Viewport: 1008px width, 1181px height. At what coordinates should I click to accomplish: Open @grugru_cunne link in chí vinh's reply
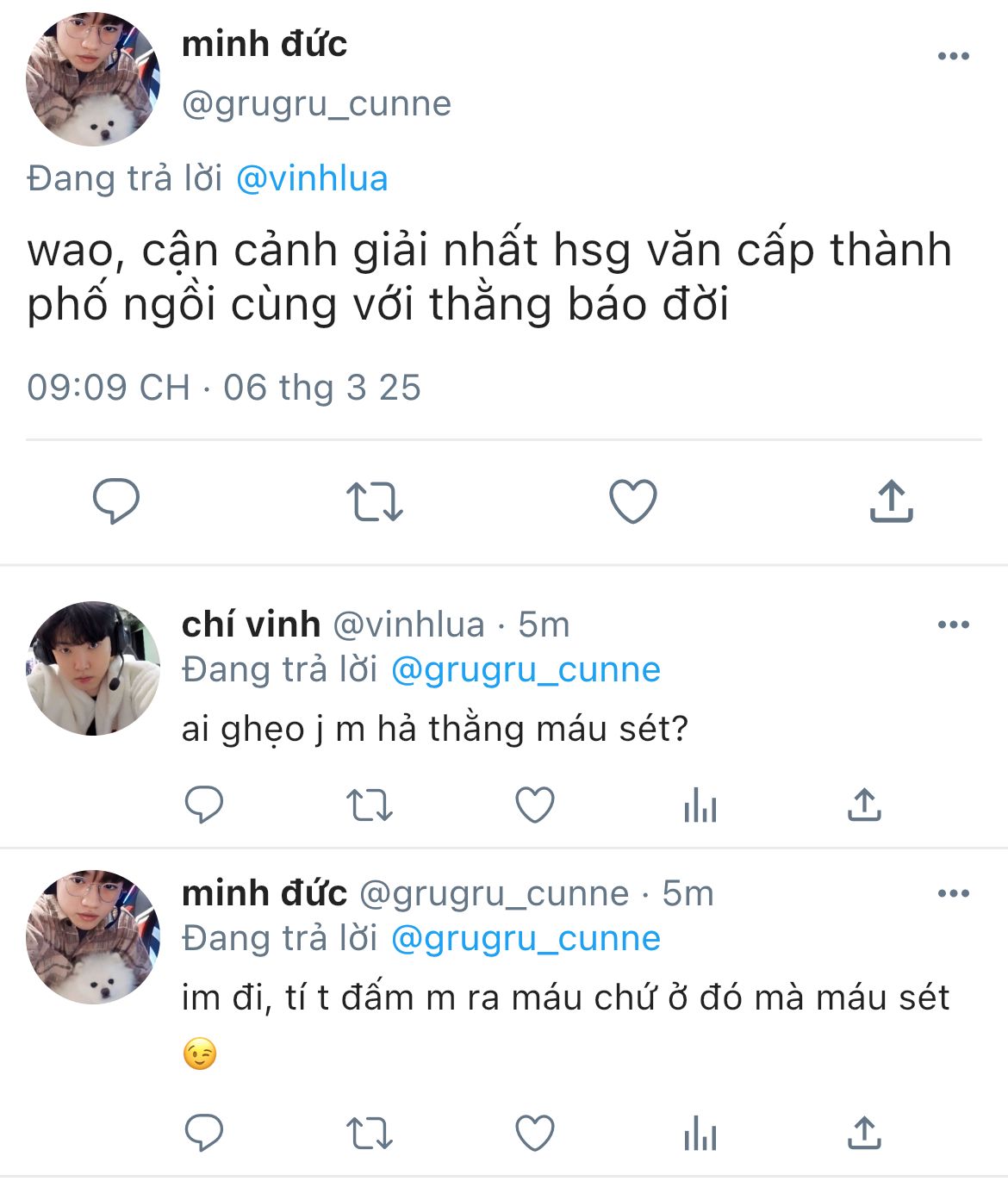coord(526,670)
